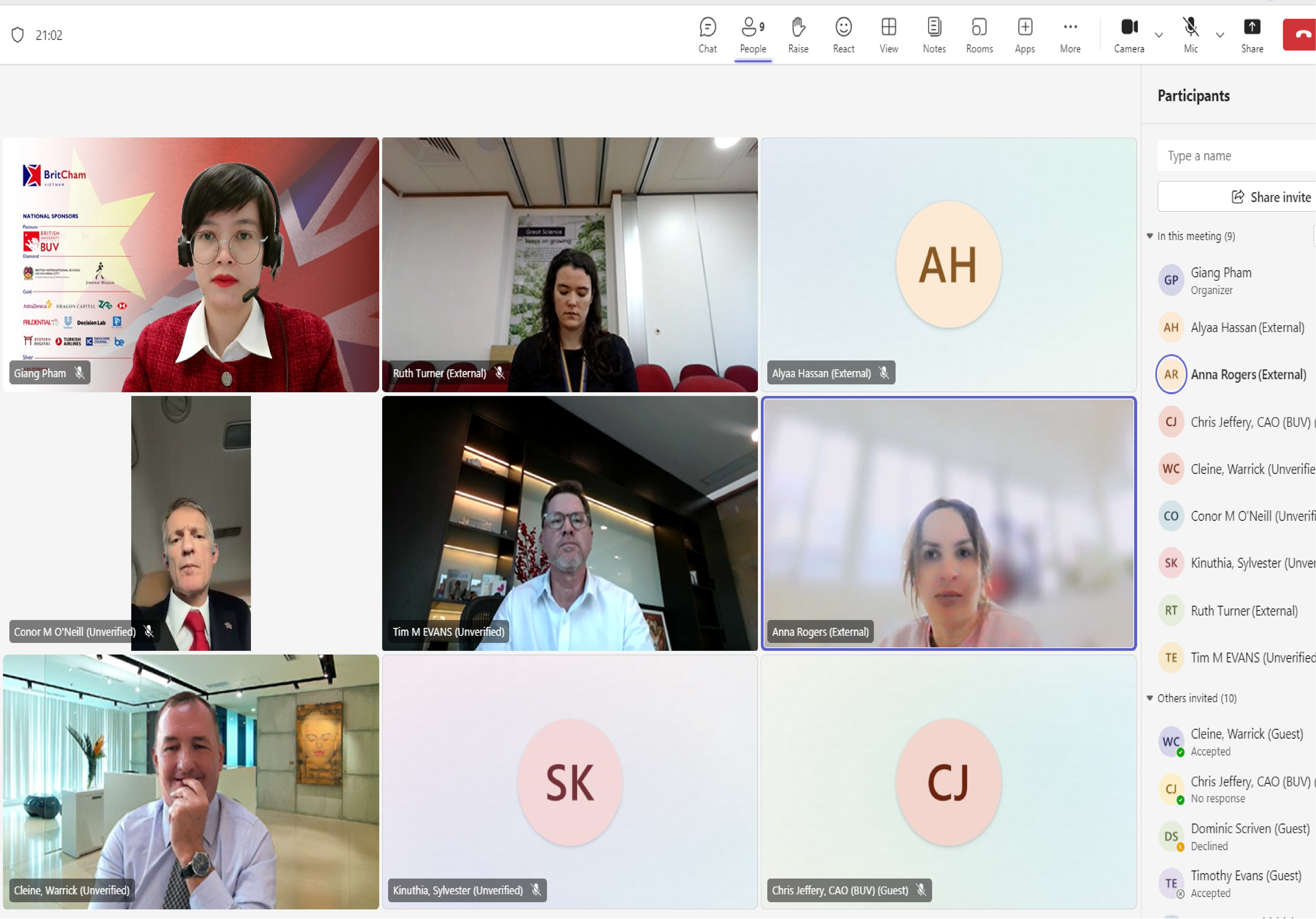Collapse the Others invited section
This screenshot has height=919, width=1316.
tap(1149, 698)
